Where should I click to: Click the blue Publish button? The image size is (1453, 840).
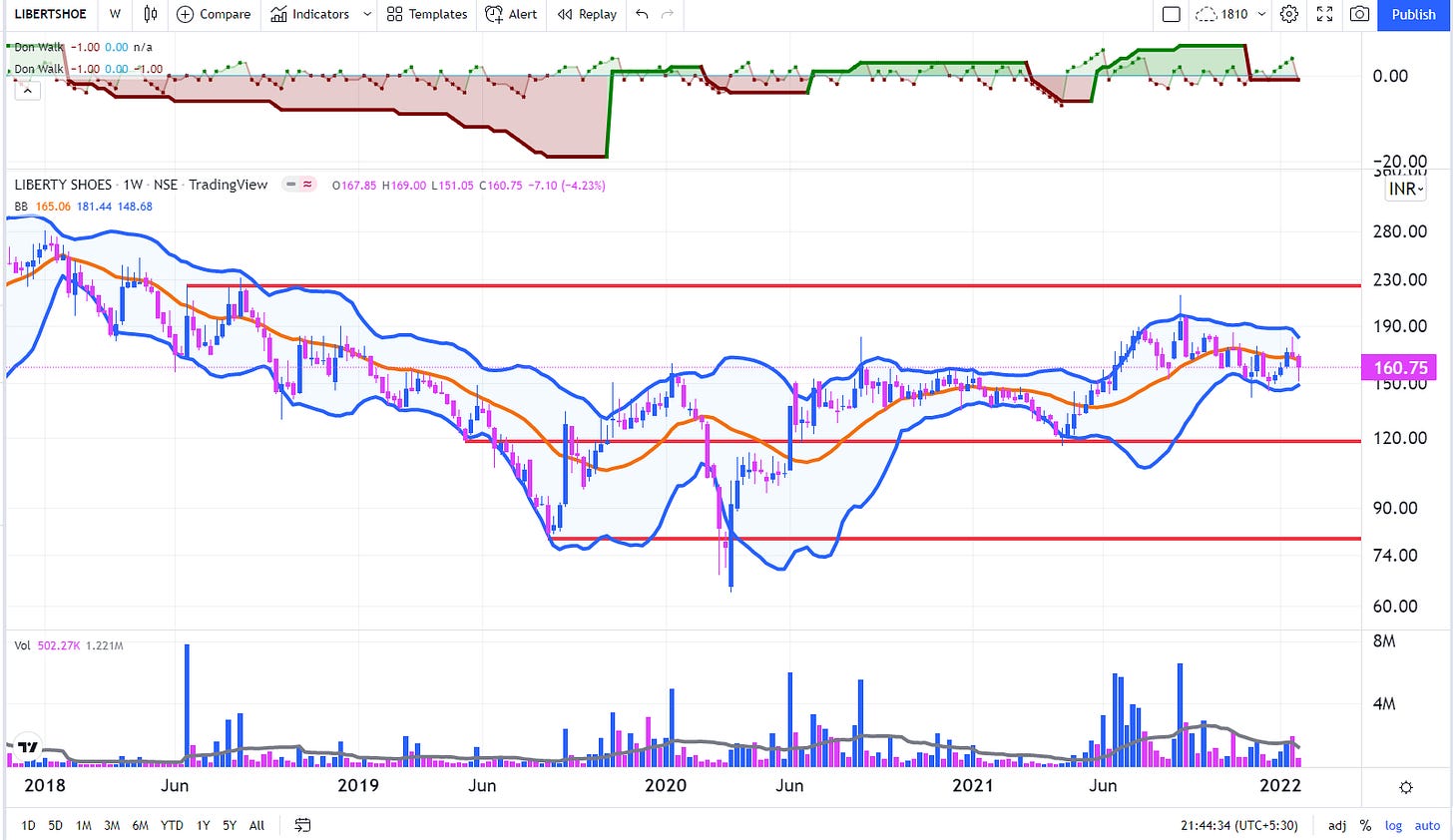click(1413, 14)
